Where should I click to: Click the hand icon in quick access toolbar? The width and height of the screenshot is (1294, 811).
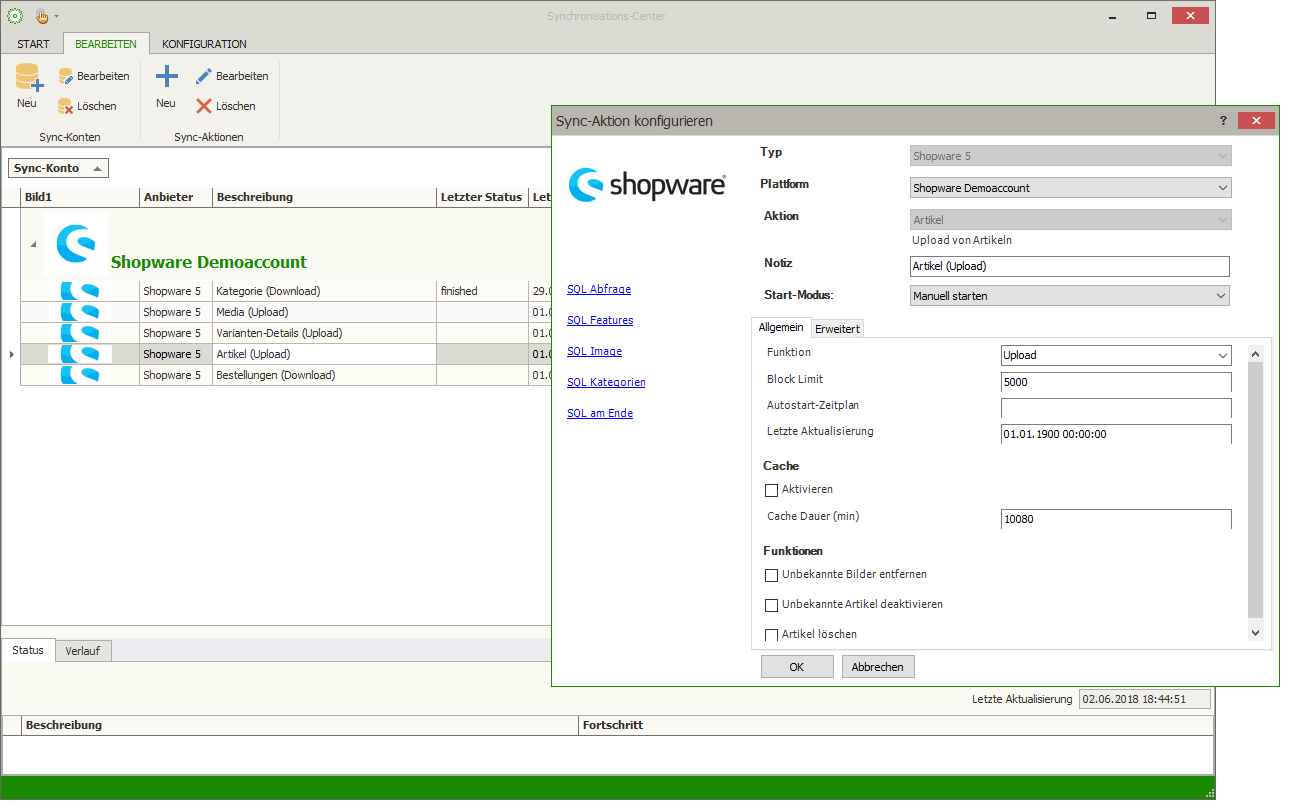(x=42, y=16)
